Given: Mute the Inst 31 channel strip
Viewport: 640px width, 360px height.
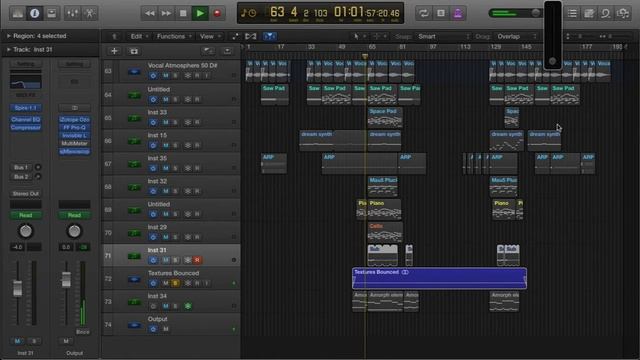Looking at the screenshot, I should pos(17,341).
